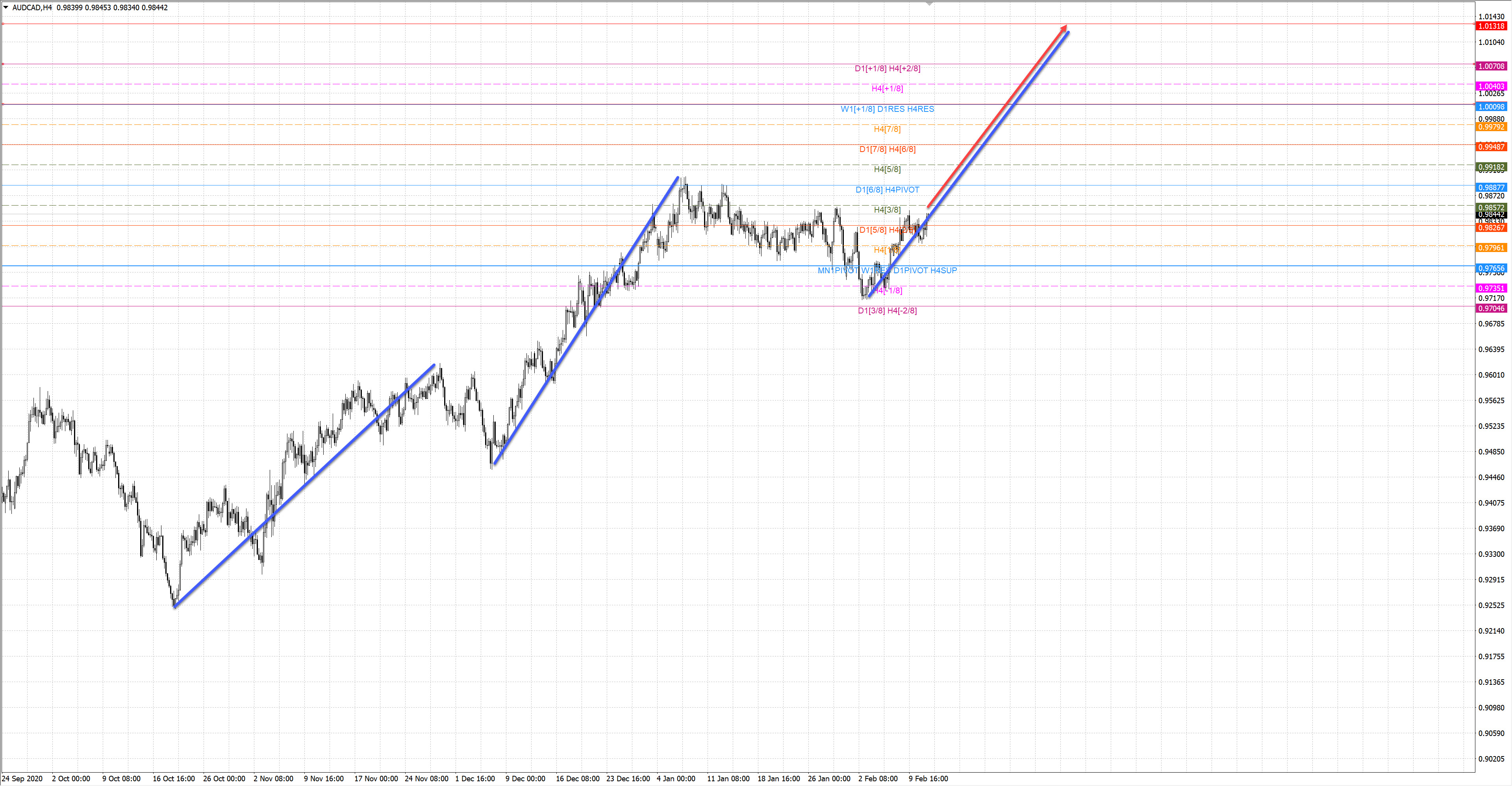Click the orange 0.99792 price tag
1512x786 pixels.
click(x=1491, y=127)
